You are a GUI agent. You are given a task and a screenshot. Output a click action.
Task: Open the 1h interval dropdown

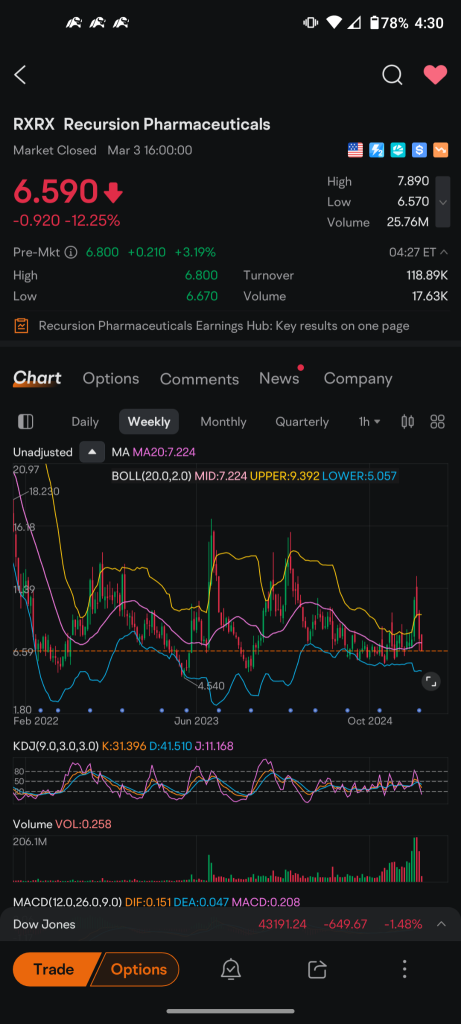coord(370,422)
